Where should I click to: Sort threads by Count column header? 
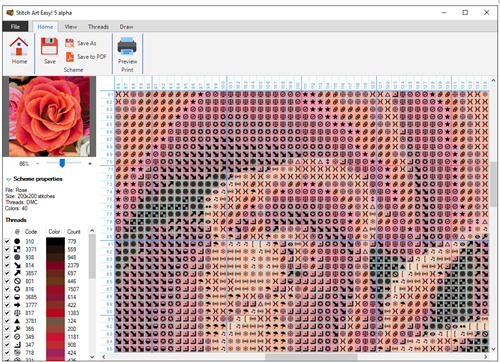(74, 231)
